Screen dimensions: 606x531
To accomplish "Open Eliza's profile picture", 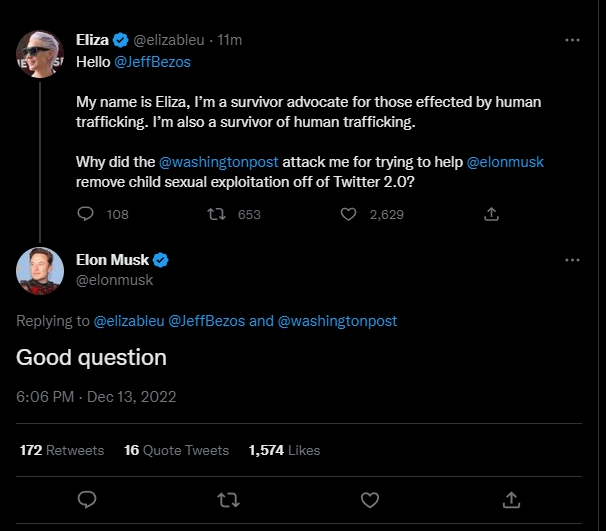I will [x=40, y=53].
